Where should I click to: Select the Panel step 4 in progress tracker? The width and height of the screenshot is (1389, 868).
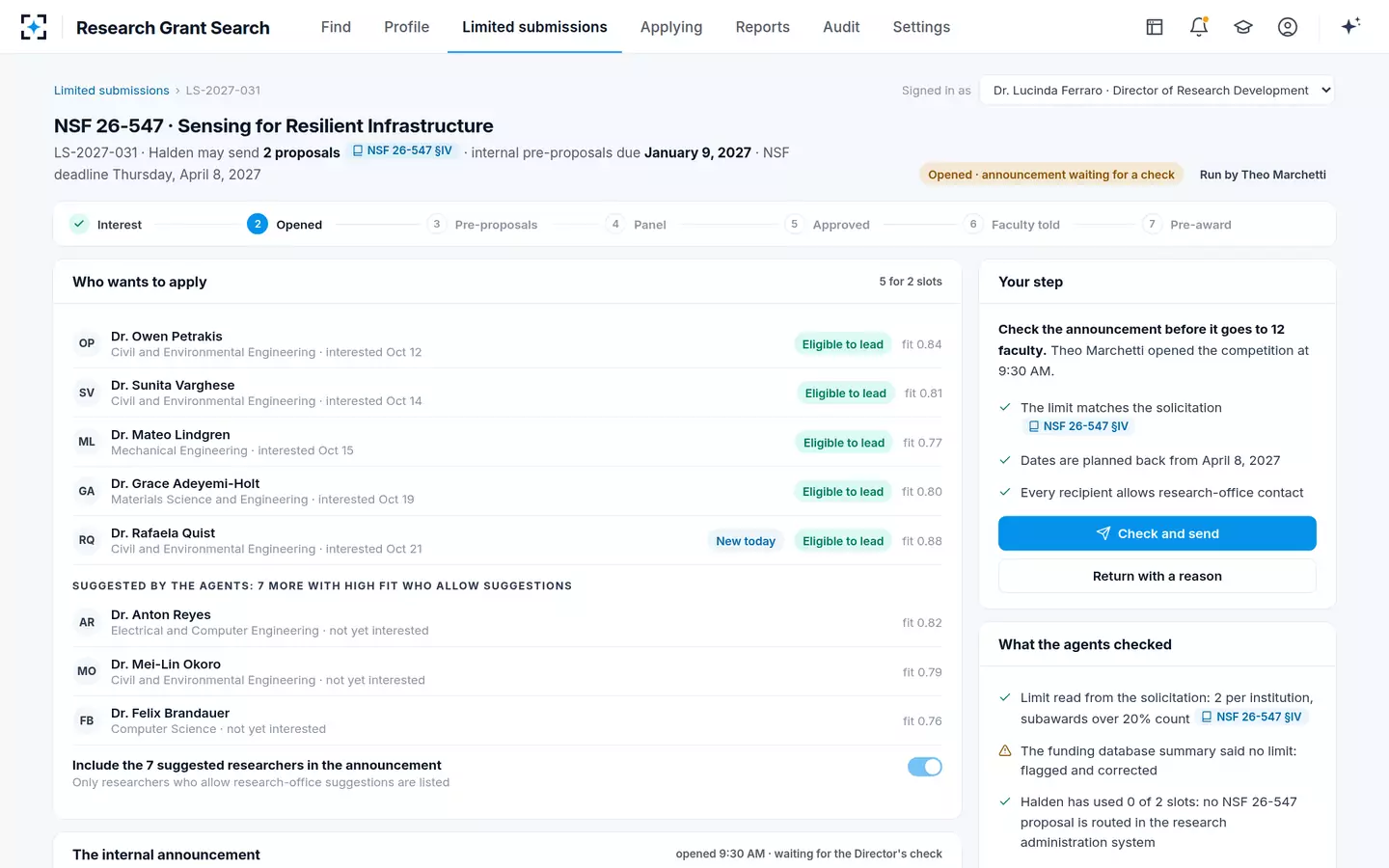tap(636, 225)
